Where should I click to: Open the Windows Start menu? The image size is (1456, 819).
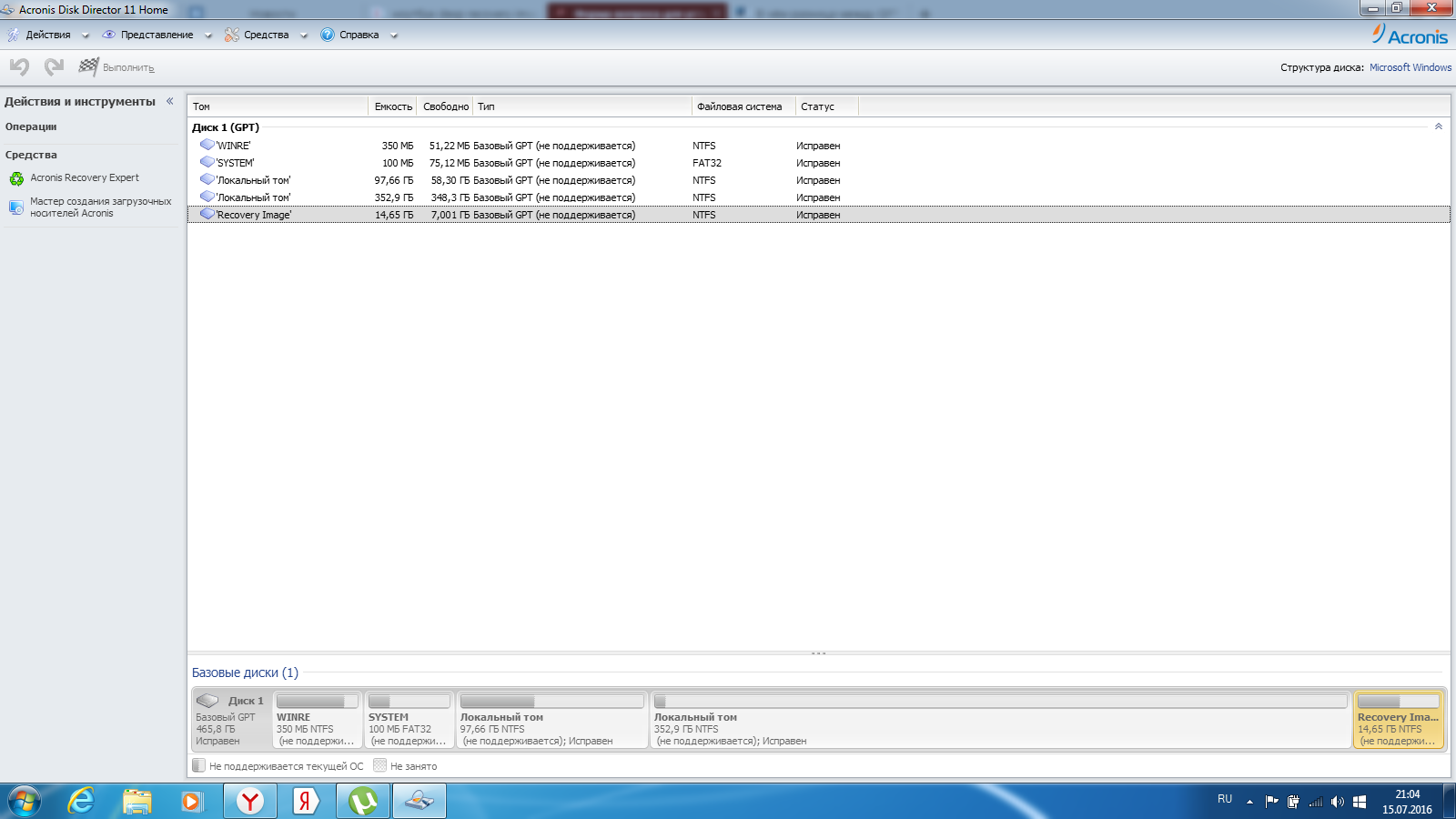(x=25, y=802)
